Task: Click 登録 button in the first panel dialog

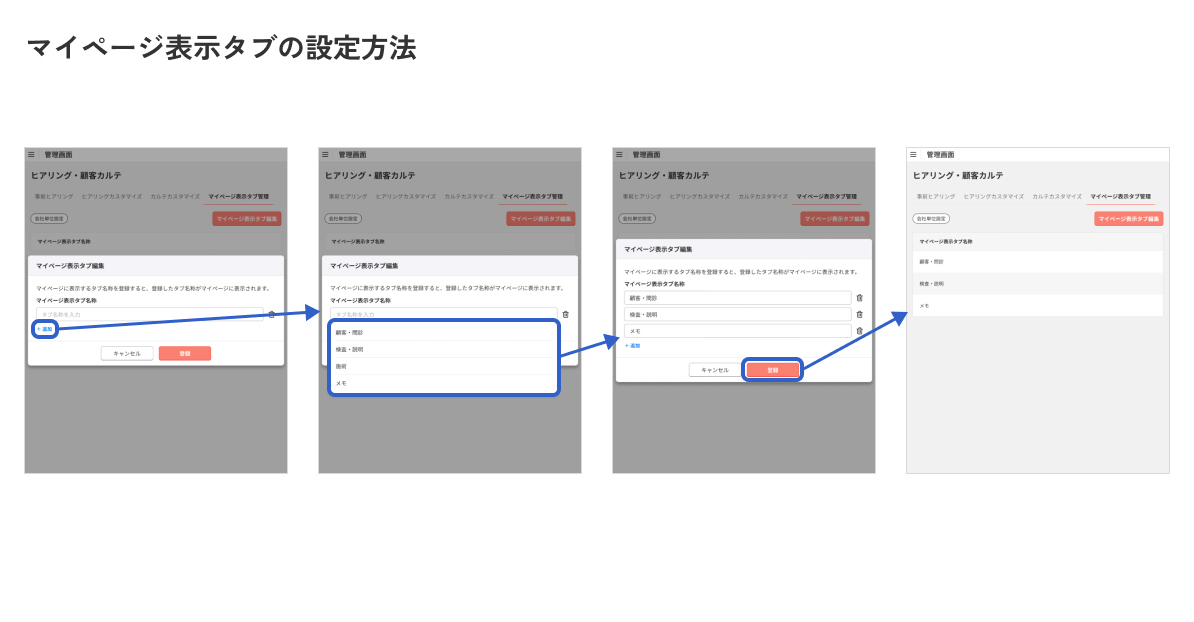Action: 185,353
